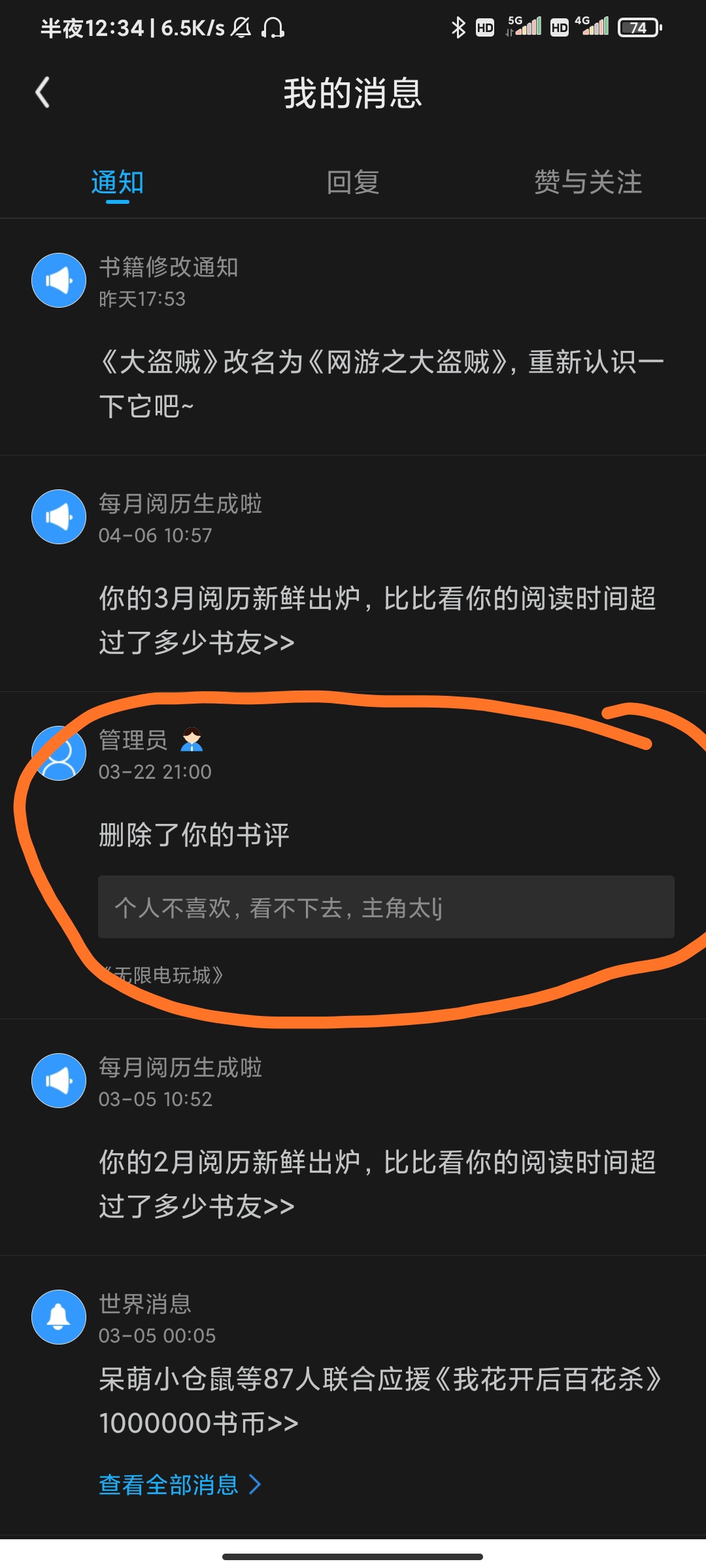The height and width of the screenshot is (1568, 706).
Task: Tap the deleted review quote box
Action: [x=386, y=907]
